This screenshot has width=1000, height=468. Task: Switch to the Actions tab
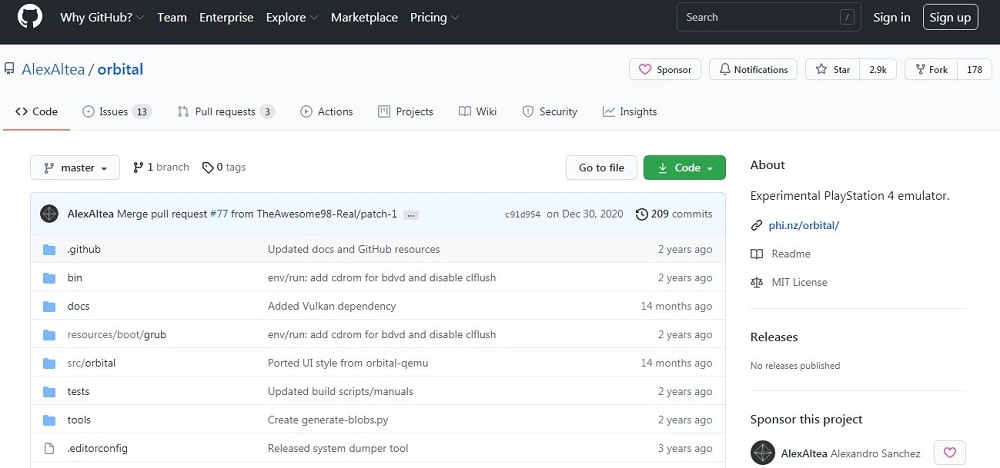pos(327,112)
